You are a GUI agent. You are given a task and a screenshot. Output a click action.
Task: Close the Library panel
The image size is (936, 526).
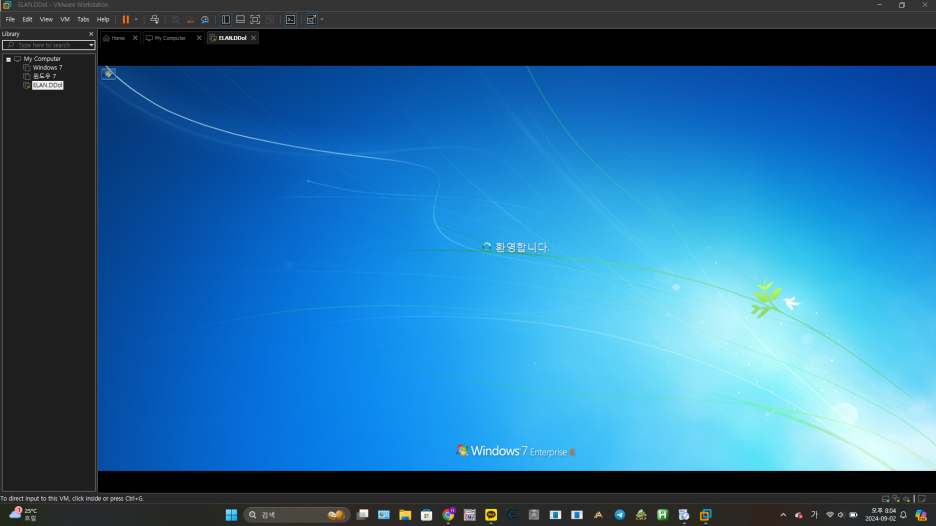[x=91, y=34]
